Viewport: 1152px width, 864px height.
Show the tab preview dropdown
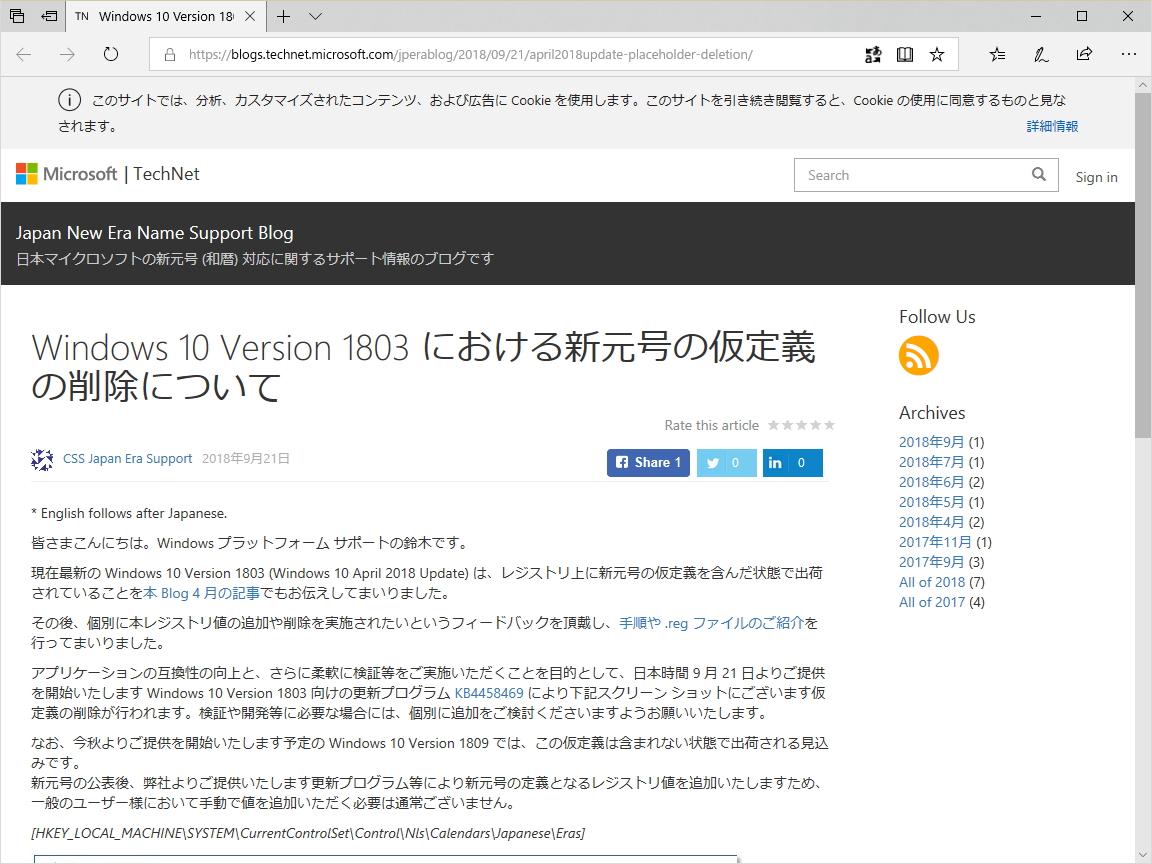point(314,17)
